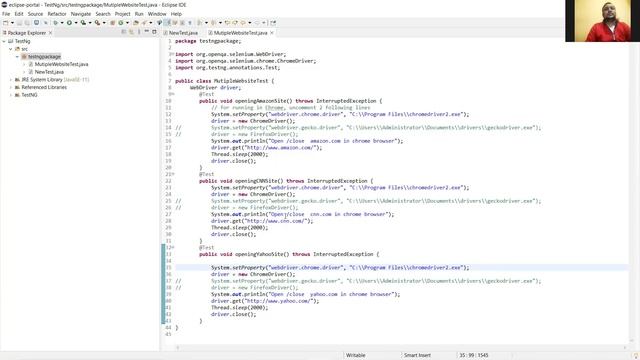Click the Next Annotation toolbar icon
Image resolution: width=640 pixels, height=360 pixels.
click(x=200, y=23)
